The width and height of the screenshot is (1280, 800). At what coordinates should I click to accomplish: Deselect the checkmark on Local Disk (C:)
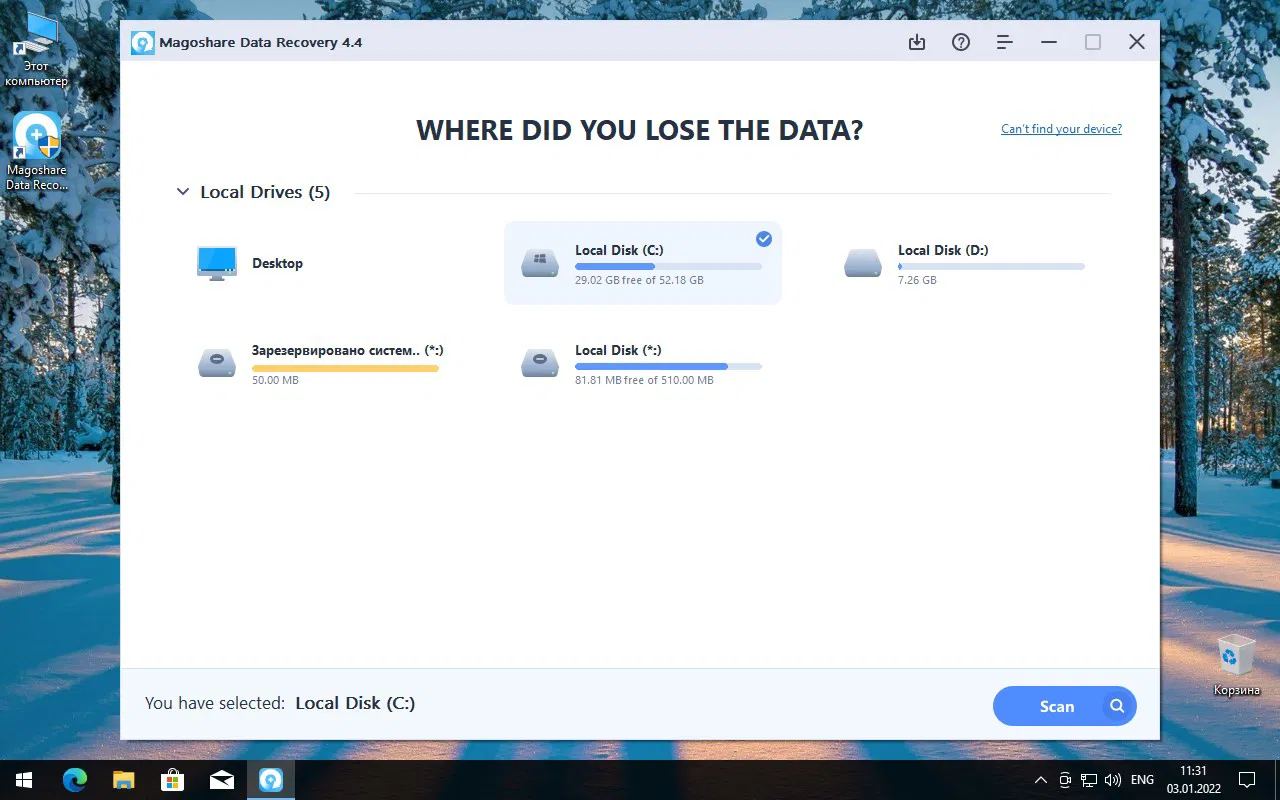coord(763,238)
